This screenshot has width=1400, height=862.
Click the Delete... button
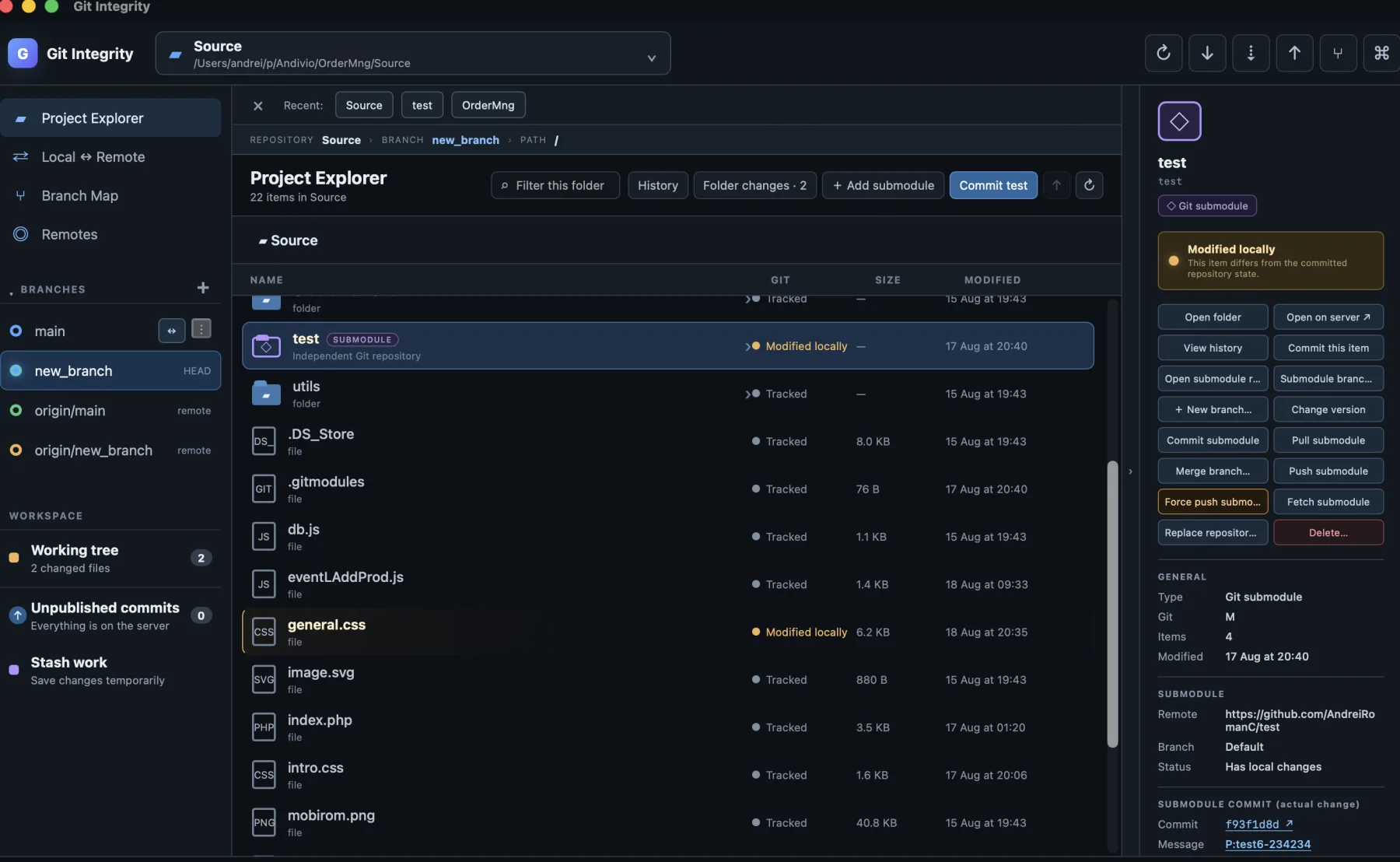(x=1328, y=533)
